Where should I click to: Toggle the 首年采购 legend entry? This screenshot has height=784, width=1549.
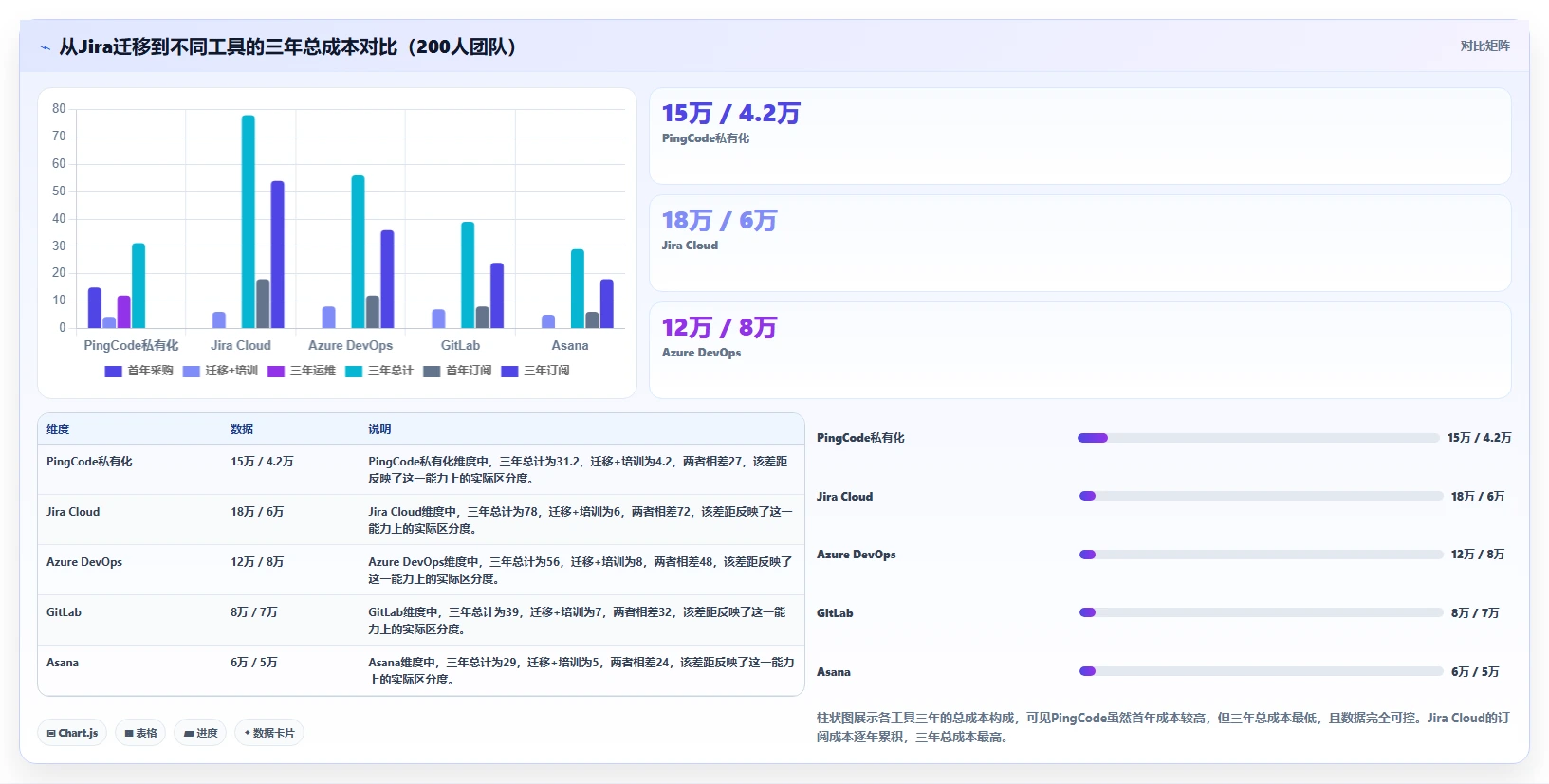138,371
